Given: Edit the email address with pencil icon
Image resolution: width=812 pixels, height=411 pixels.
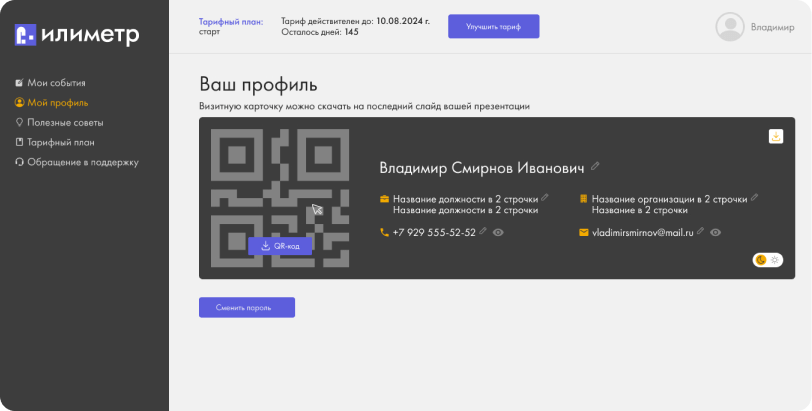Looking at the screenshot, I should click(x=701, y=231).
